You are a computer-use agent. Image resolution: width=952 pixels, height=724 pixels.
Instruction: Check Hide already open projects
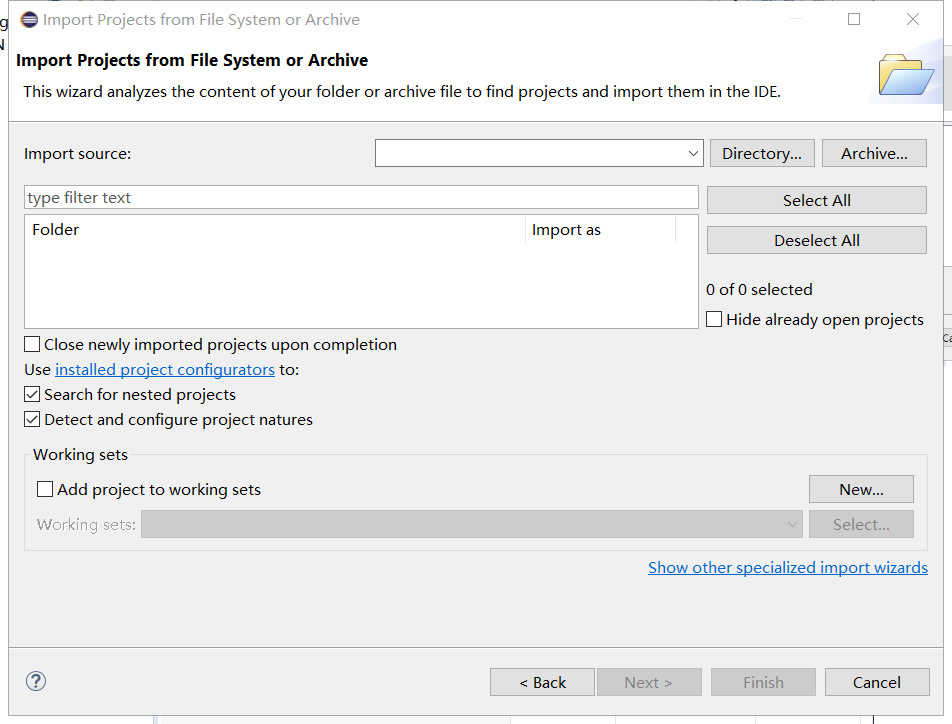(x=714, y=320)
